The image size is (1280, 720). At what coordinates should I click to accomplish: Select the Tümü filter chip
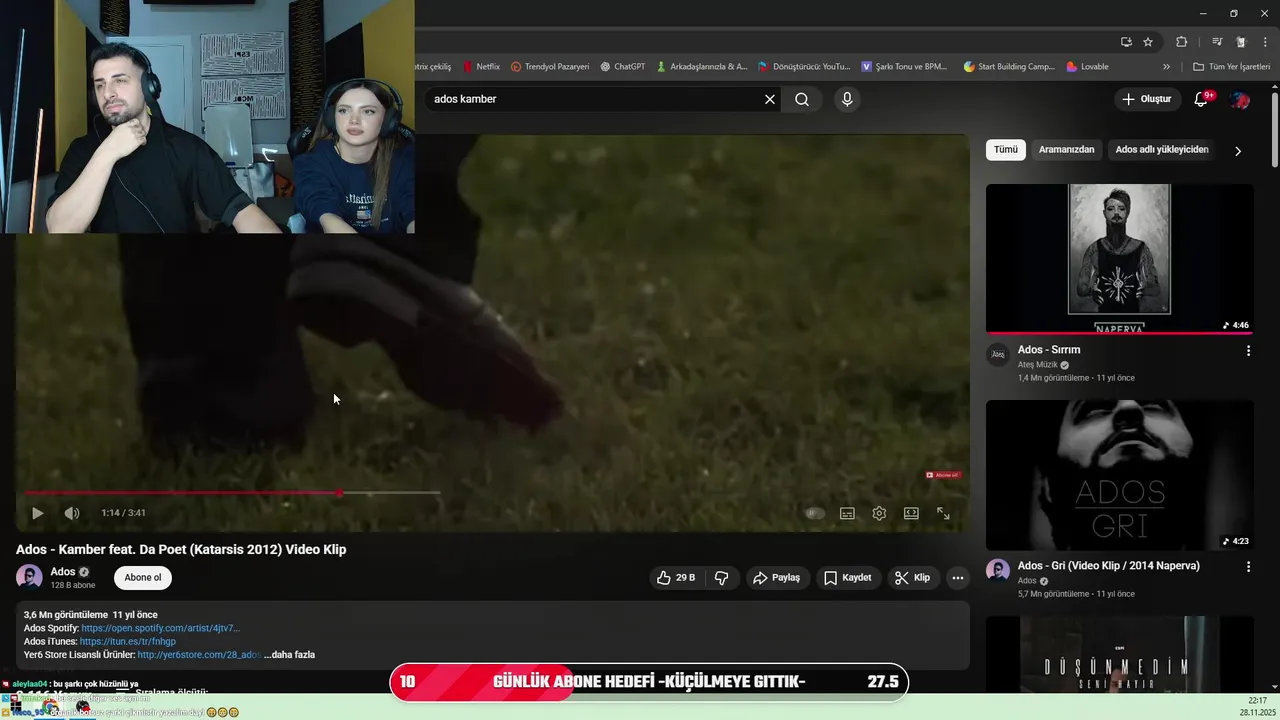click(x=1006, y=150)
